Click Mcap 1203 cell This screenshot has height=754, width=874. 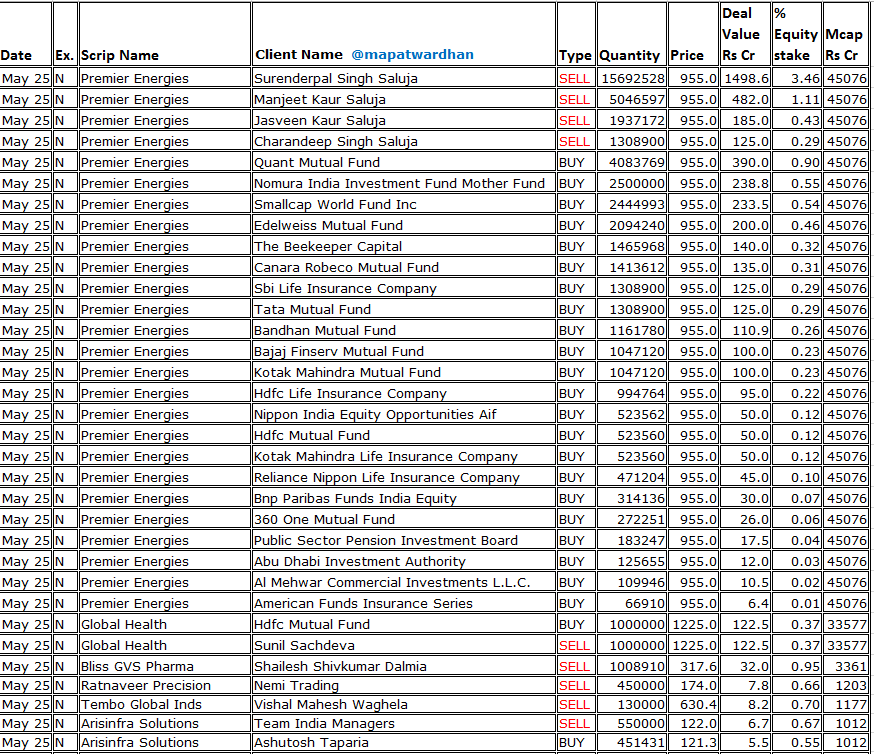846,685
